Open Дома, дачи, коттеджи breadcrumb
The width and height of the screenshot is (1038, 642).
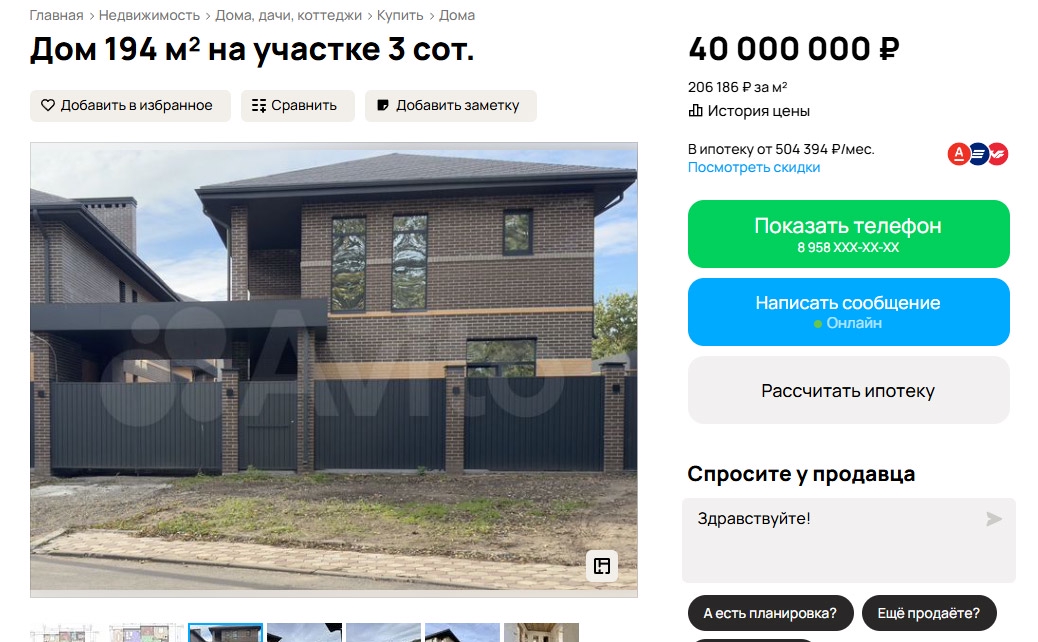coord(289,15)
